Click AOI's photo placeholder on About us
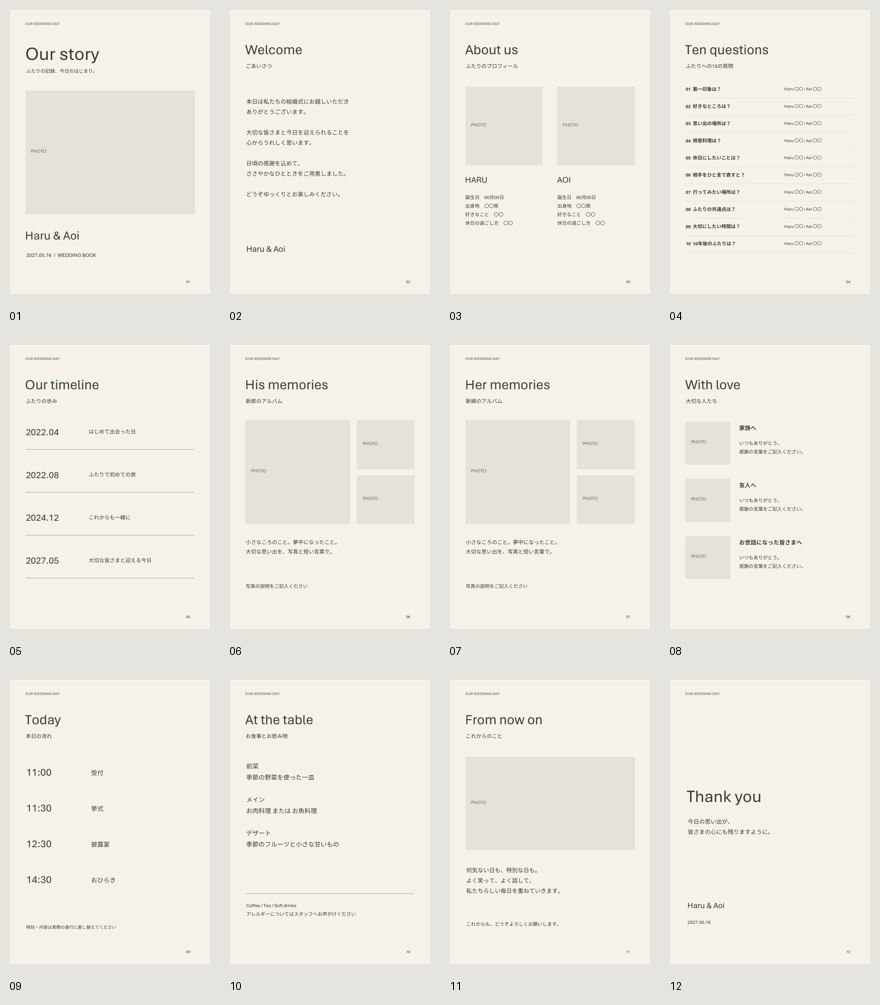Screen dimensions: 880x1005 [595, 126]
